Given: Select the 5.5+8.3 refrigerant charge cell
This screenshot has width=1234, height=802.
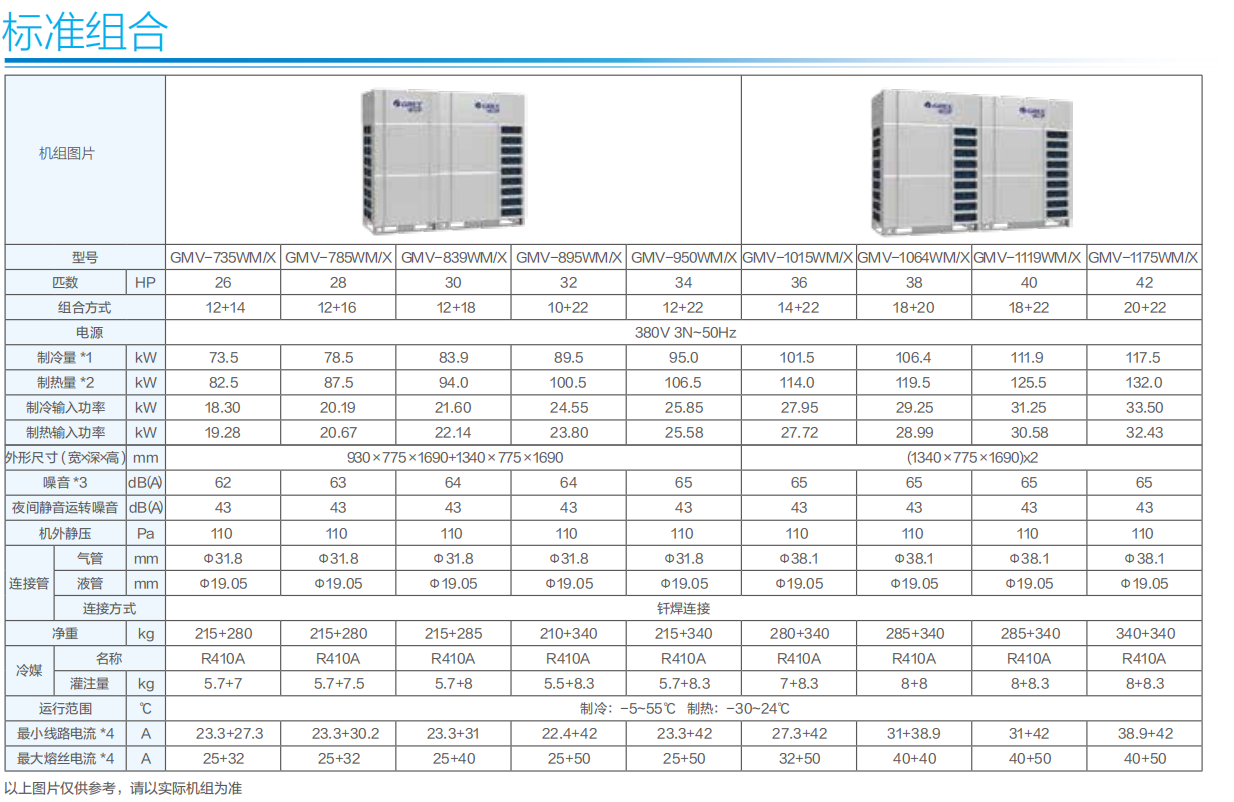Looking at the screenshot, I should (x=568, y=683).
